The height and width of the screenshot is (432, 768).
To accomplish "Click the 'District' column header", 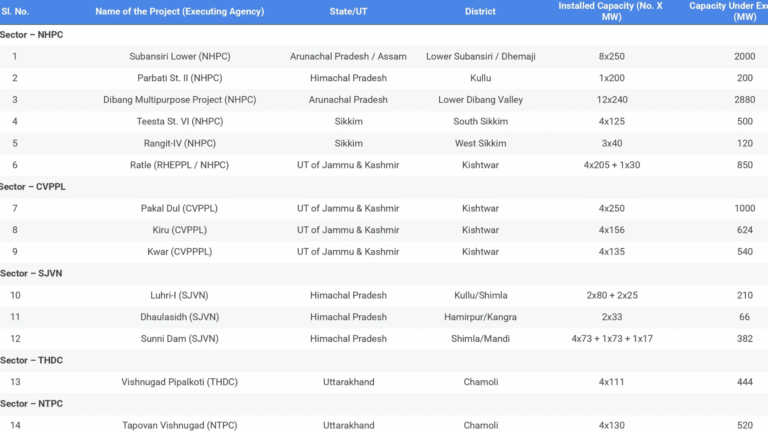I will pyautogui.click(x=480, y=11).
